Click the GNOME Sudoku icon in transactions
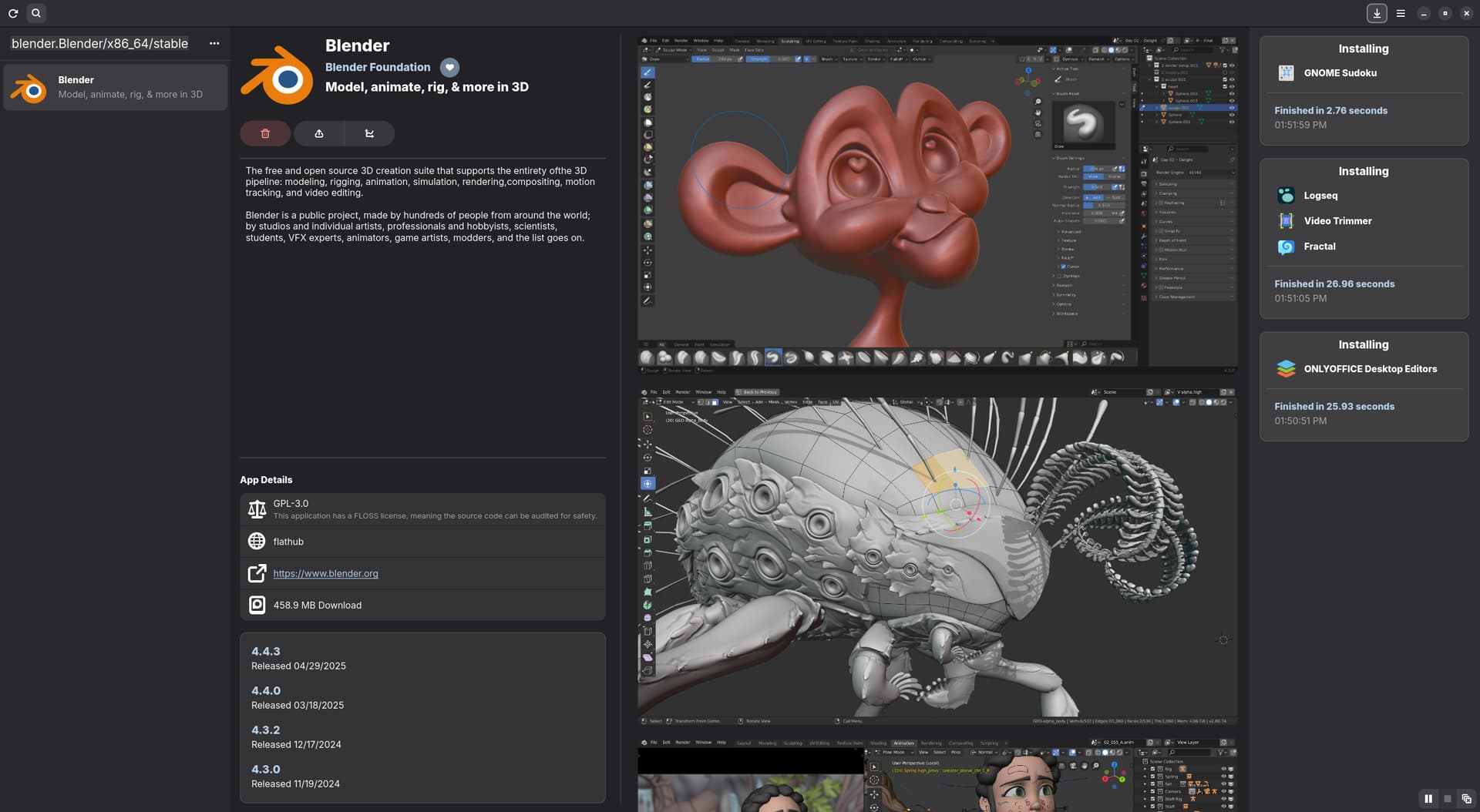This screenshot has height=812, width=1480. pos(1286,72)
